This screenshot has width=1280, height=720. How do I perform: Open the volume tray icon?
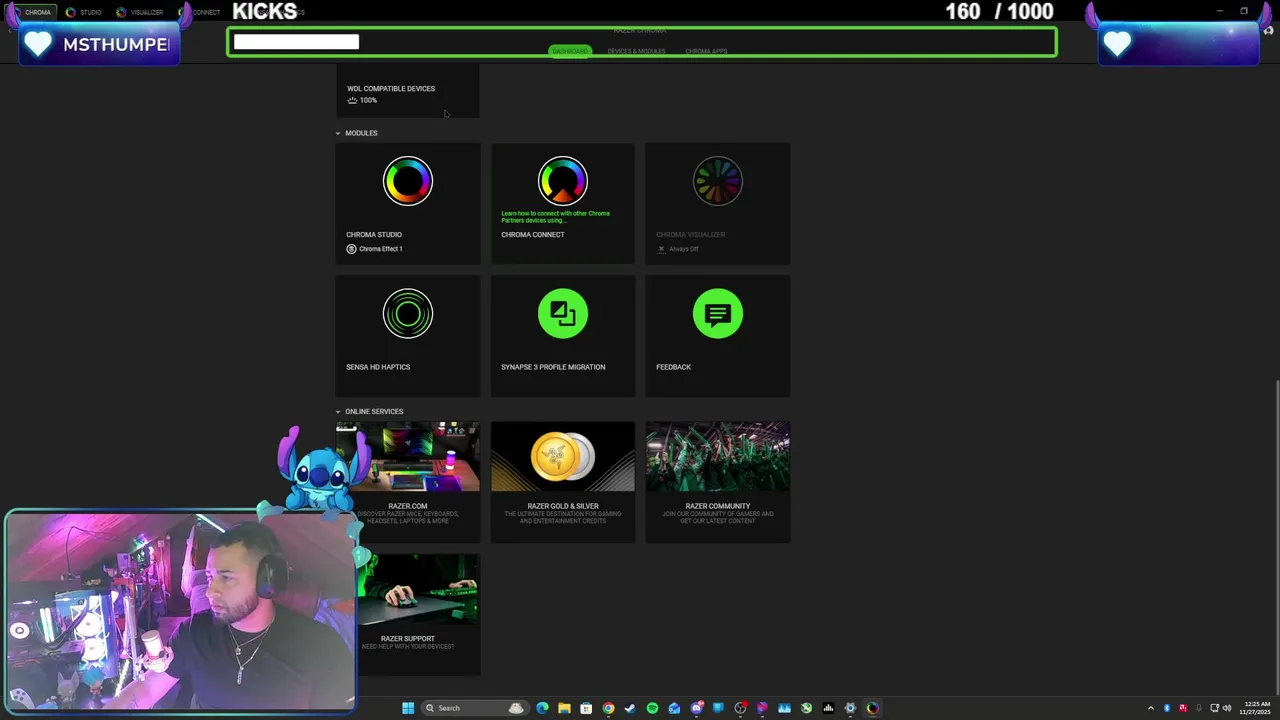(x=1227, y=708)
